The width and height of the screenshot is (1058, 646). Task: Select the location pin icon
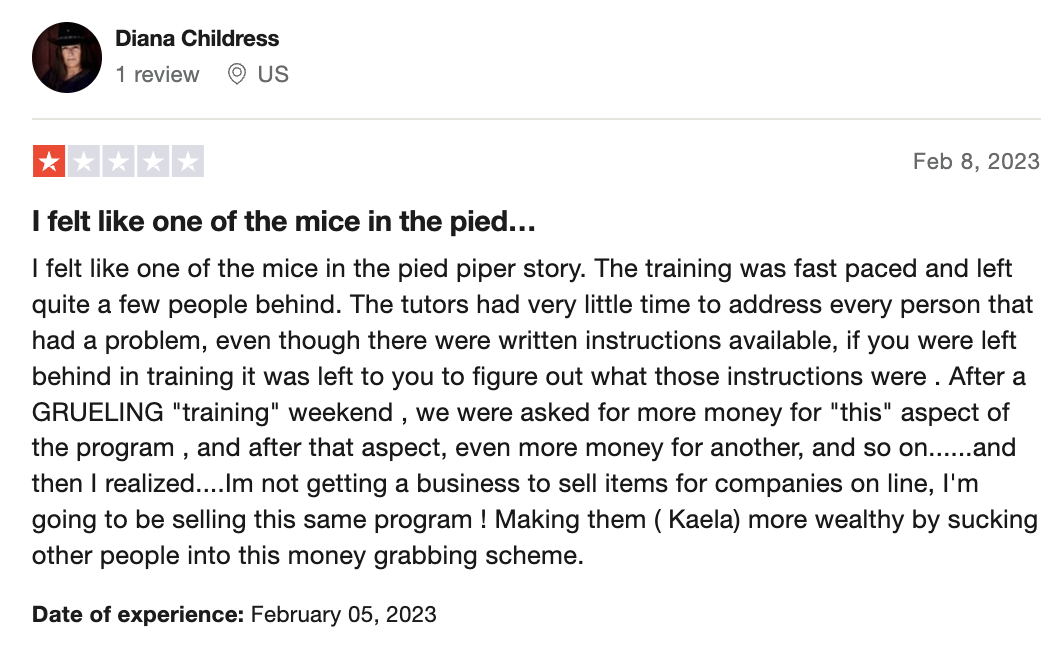pos(237,74)
